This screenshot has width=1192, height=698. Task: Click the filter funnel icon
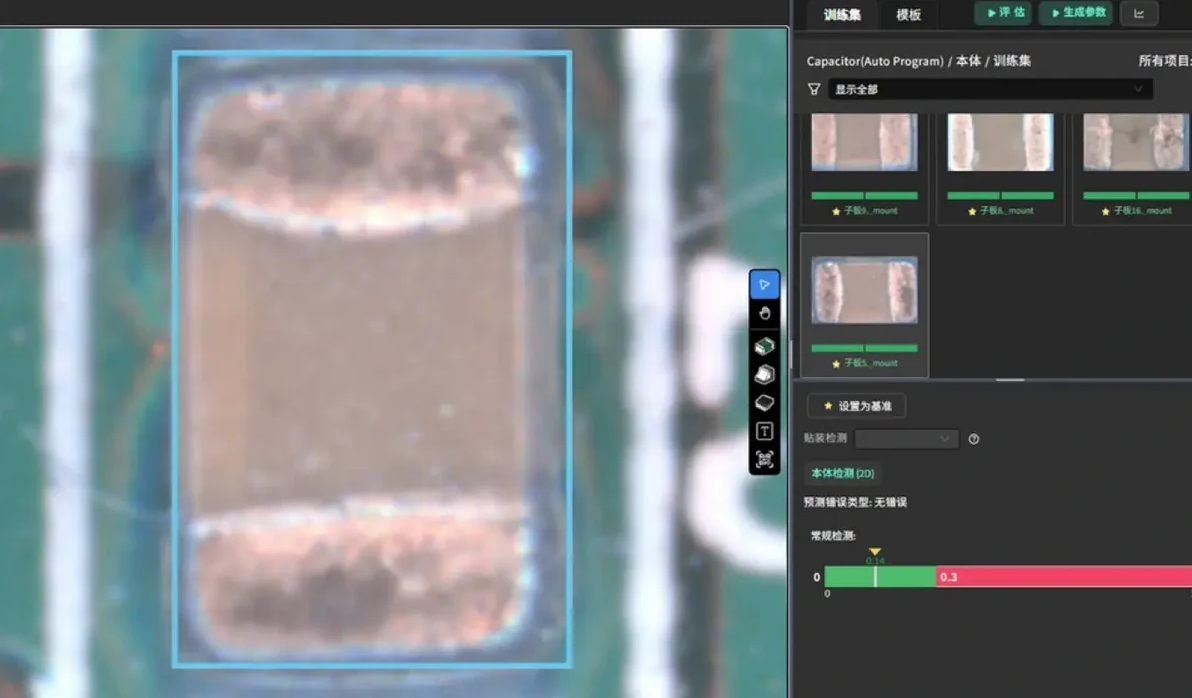(x=814, y=90)
